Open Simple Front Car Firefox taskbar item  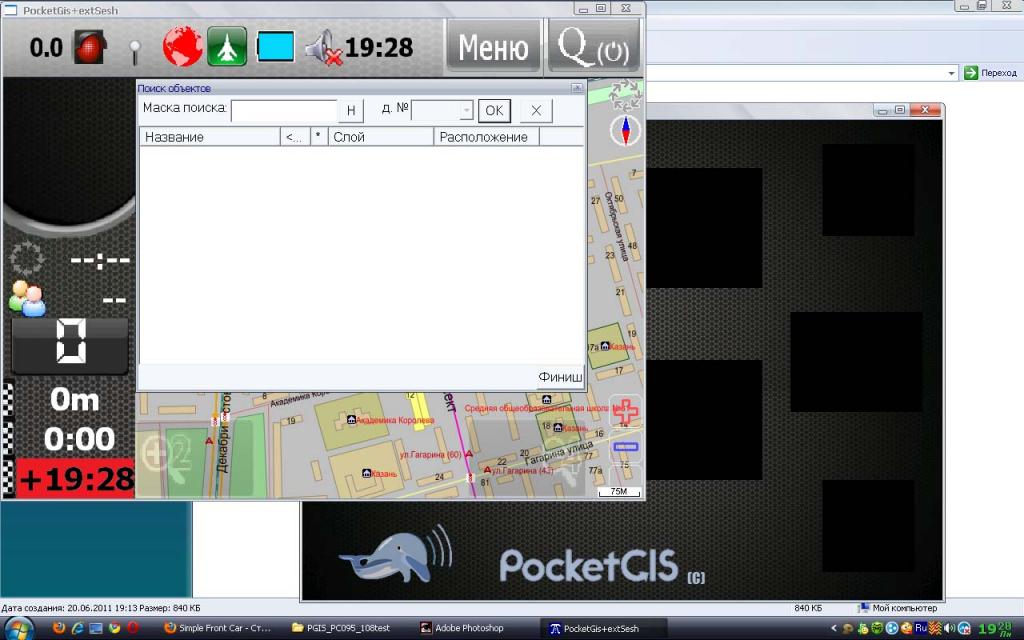tap(217, 628)
